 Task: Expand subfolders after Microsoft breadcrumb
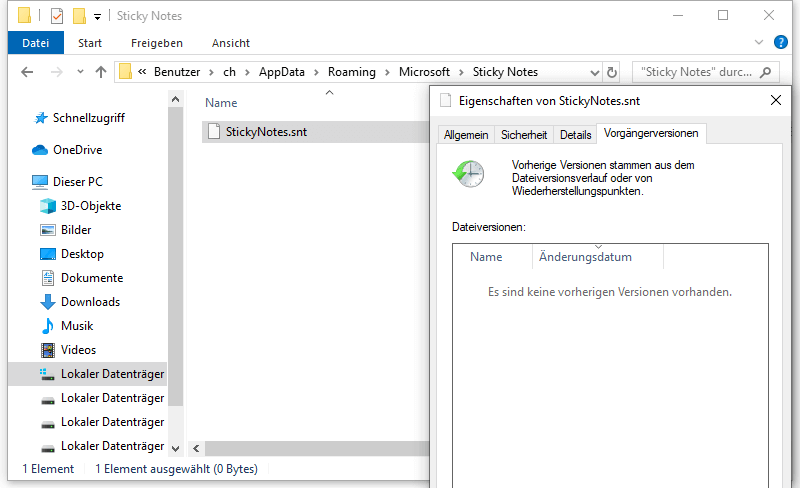click(461, 72)
